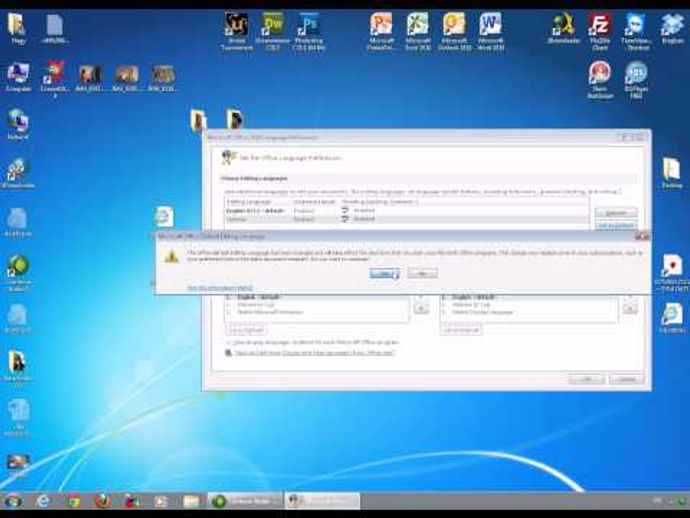Select English default row in editing languages list
The width and height of the screenshot is (690, 518).
point(407,210)
